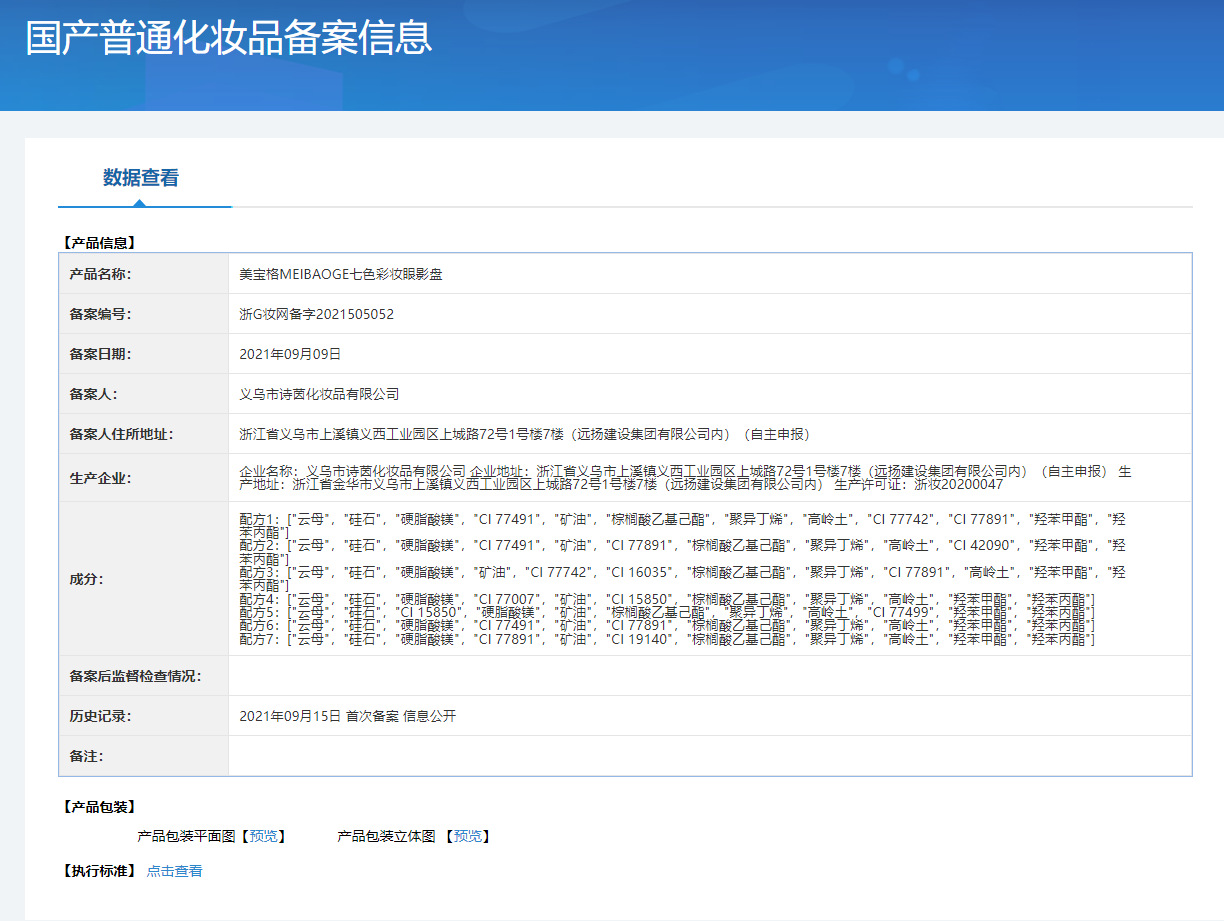Viewport: 1224px width, 921px height.
Task: Switch to the 数据查看 tab
Action: click(x=141, y=178)
